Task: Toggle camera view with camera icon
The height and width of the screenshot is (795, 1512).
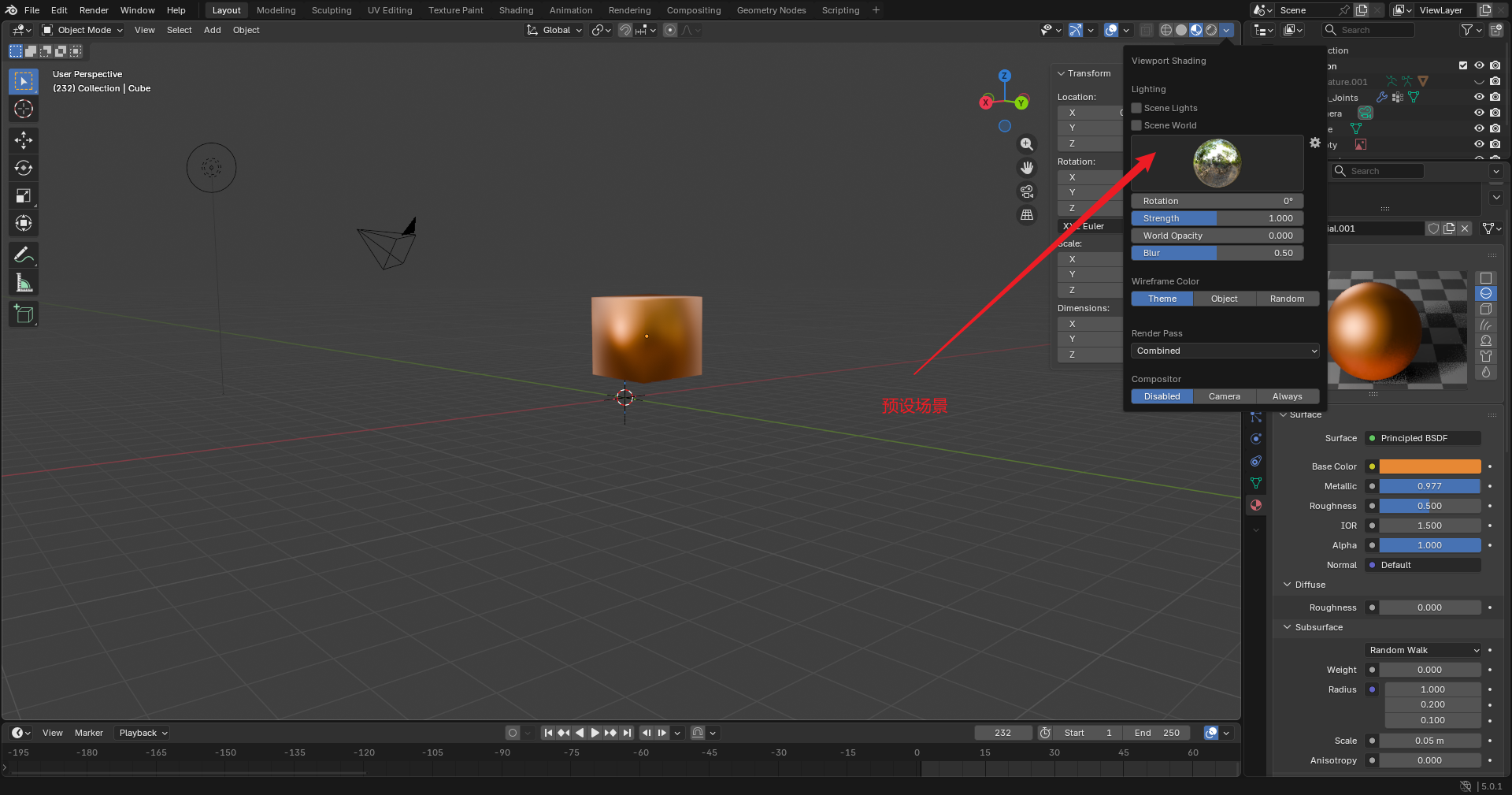Action: pyautogui.click(x=1027, y=191)
